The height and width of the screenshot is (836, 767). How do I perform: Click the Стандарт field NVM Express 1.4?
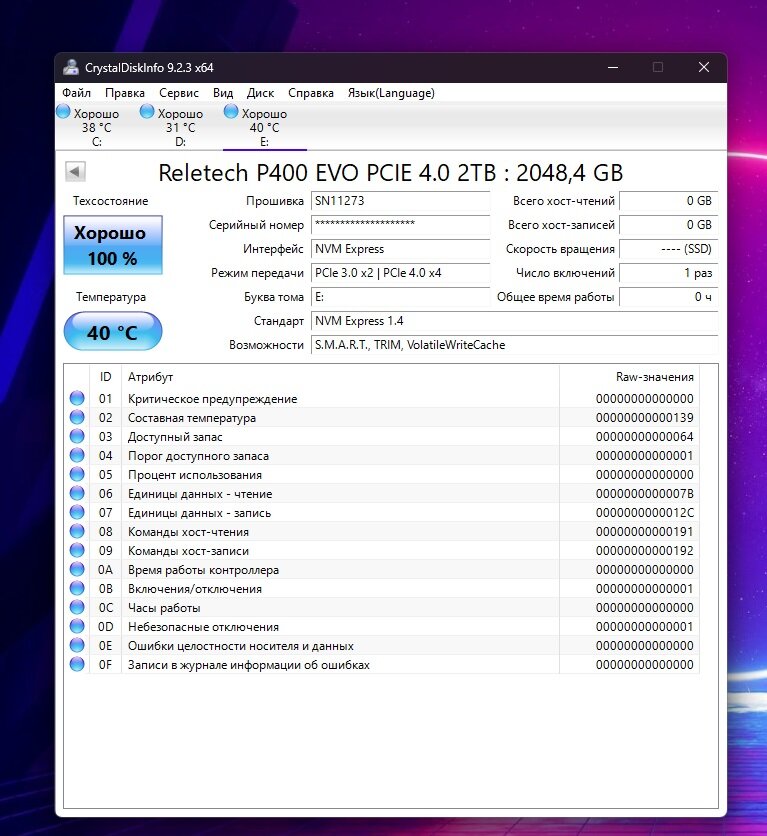[x=514, y=321]
